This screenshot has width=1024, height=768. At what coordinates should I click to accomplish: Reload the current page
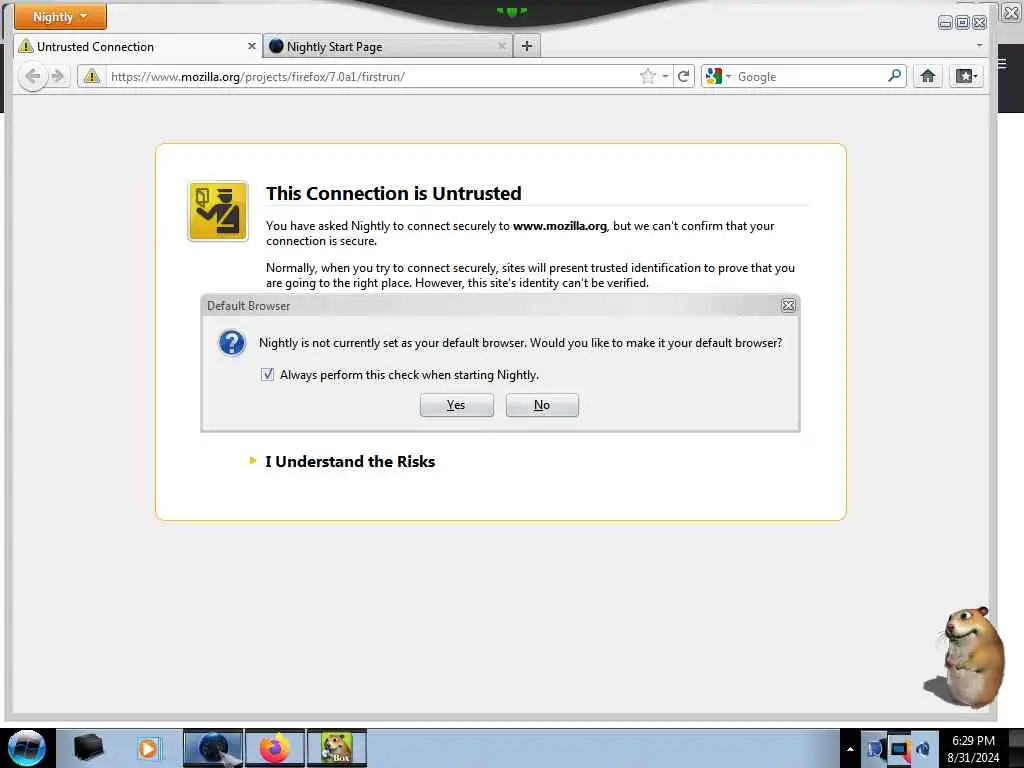tap(684, 76)
